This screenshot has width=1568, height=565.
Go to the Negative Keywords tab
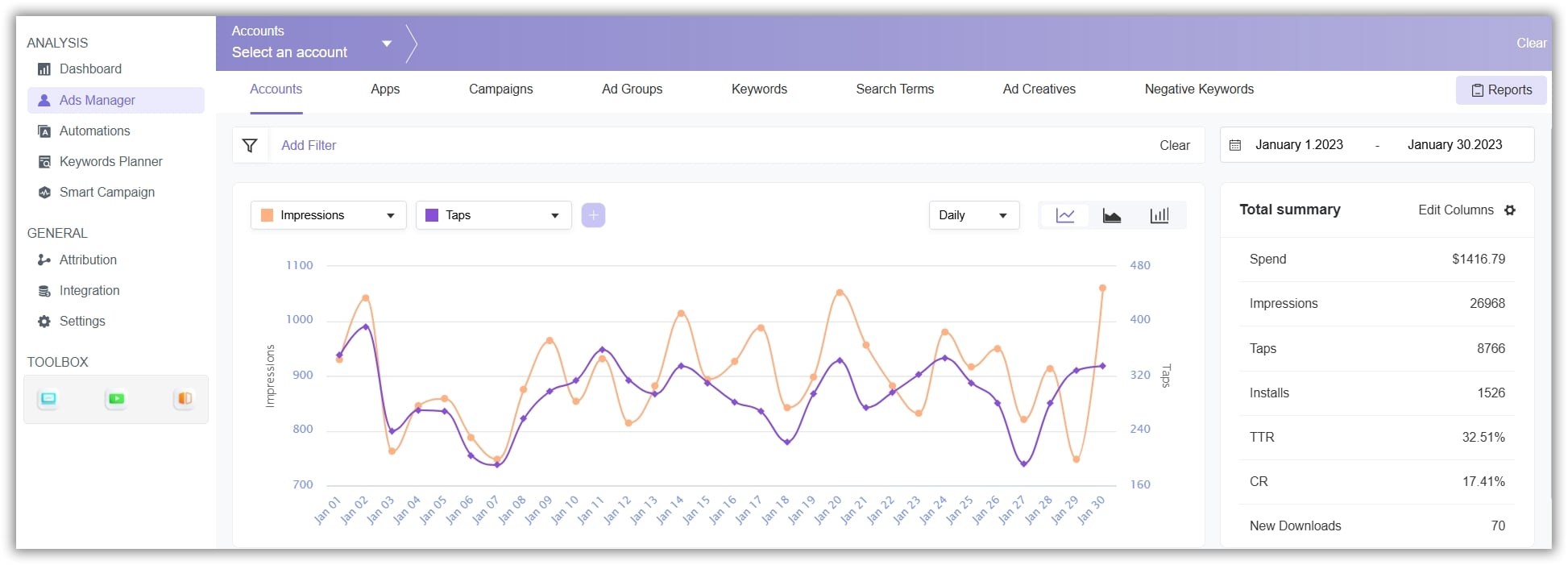1198,89
